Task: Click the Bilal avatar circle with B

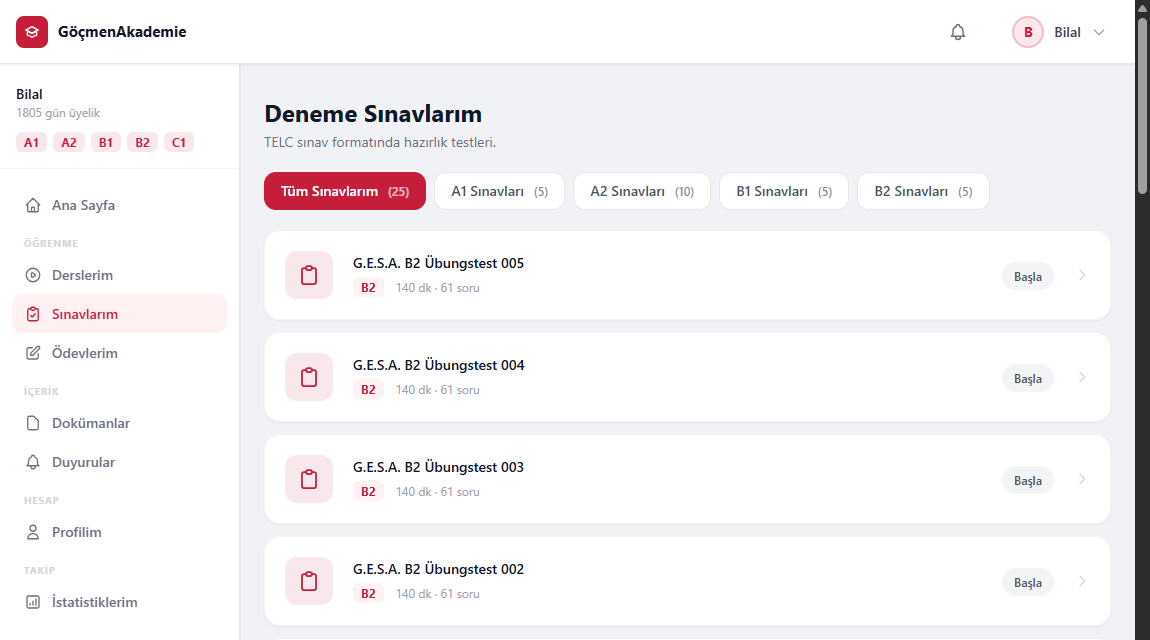Action: tap(1028, 32)
